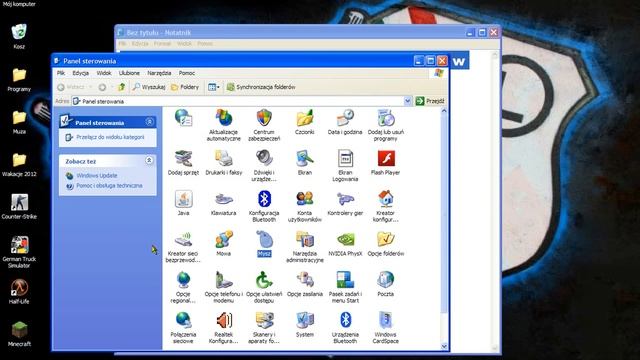Image resolution: width=640 pixels, height=360 pixels.
Task: Open Dodaj sprzęt wizard
Action: click(183, 162)
